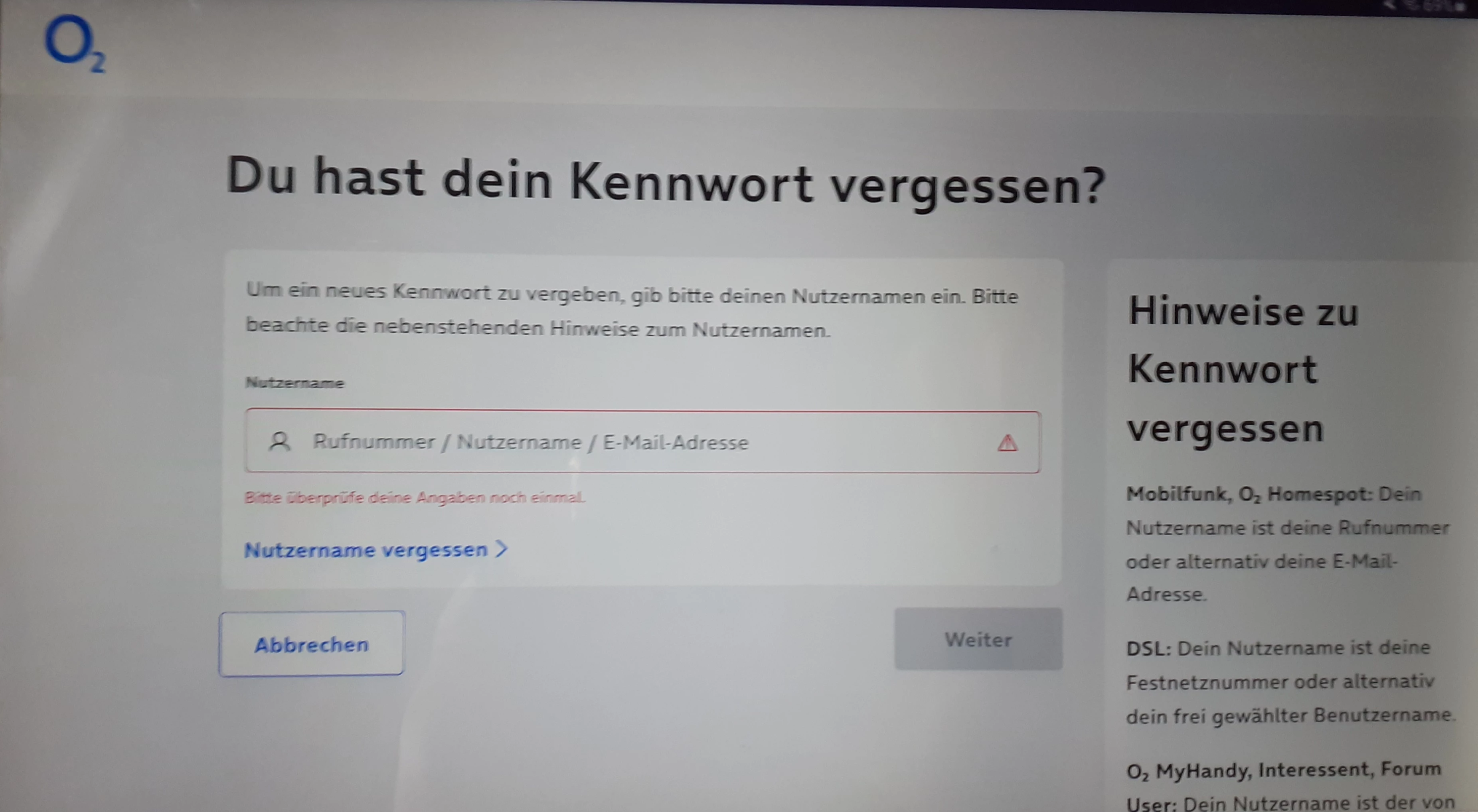Click the O2 logo in header
The width and height of the screenshot is (1478, 812).
pyautogui.click(x=75, y=44)
